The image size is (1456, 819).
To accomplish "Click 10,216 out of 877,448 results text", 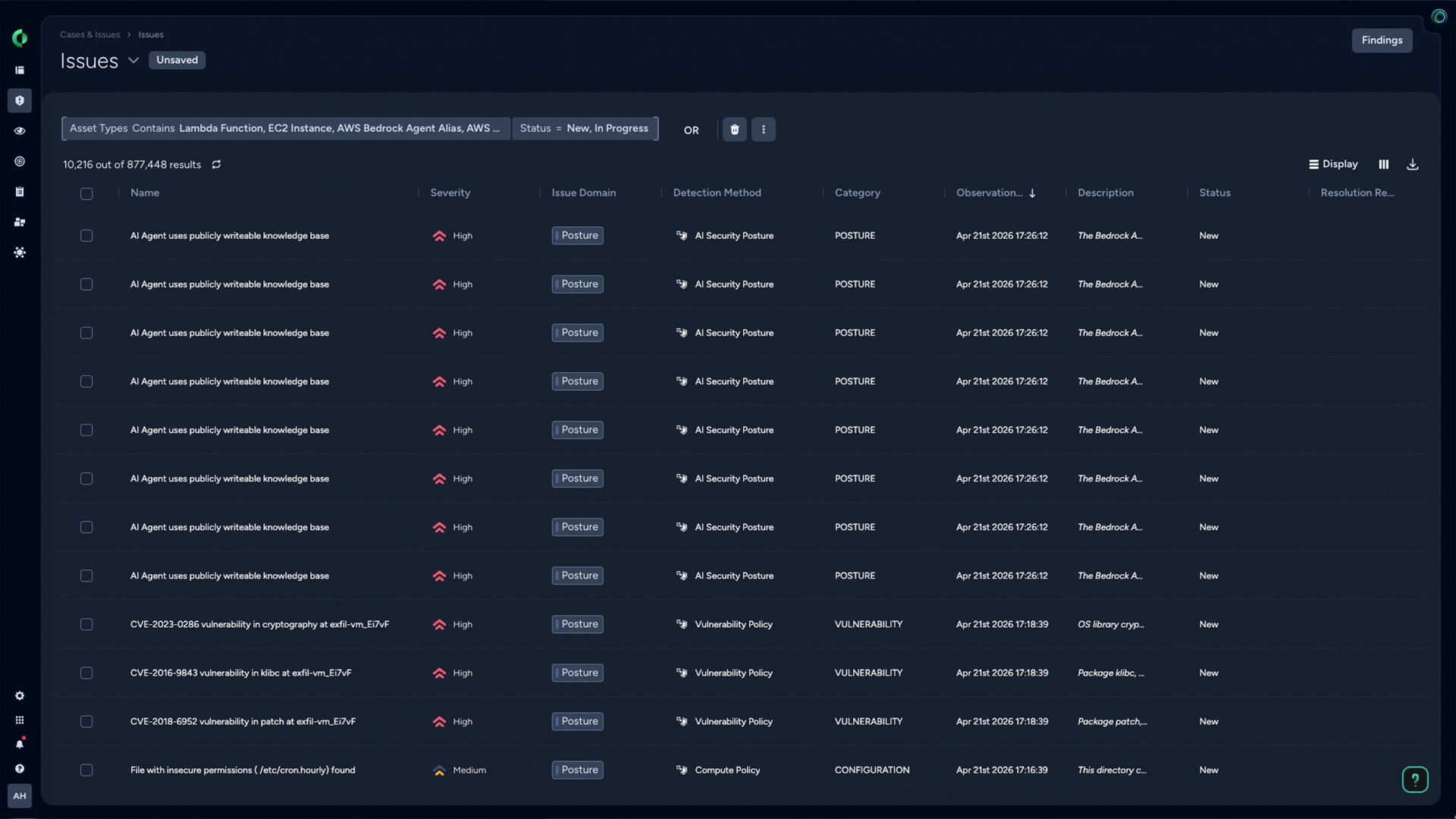I will (x=132, y=165).
